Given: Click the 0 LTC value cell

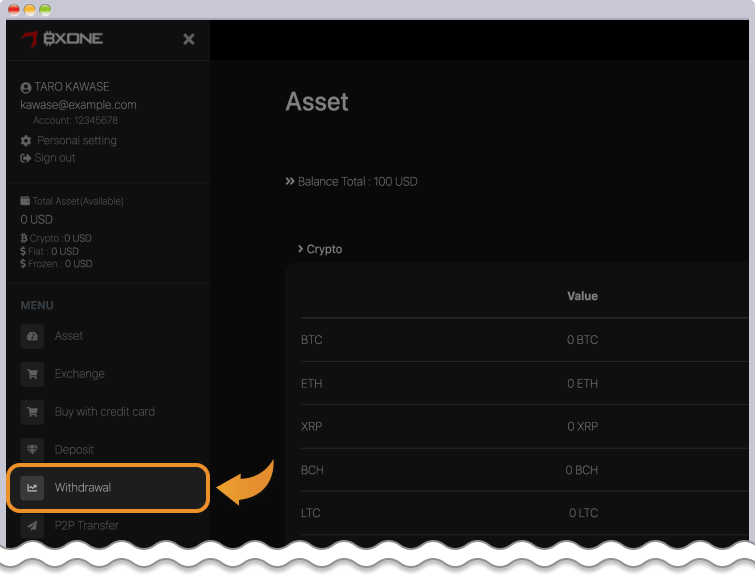Looking at the screenshot, I should point(584,513).
